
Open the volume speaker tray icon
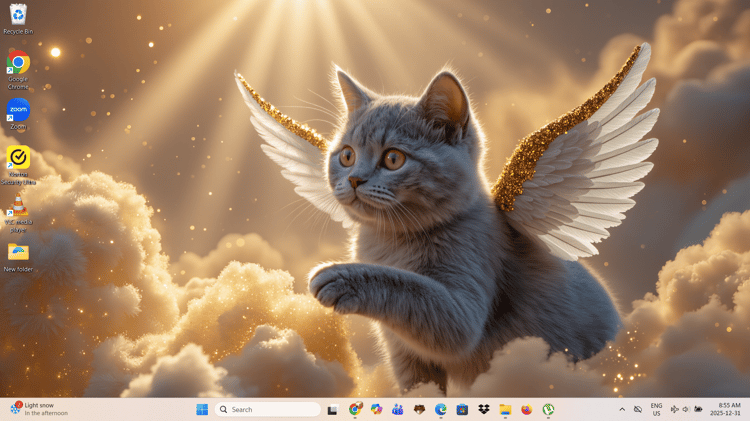click(686, 410)
